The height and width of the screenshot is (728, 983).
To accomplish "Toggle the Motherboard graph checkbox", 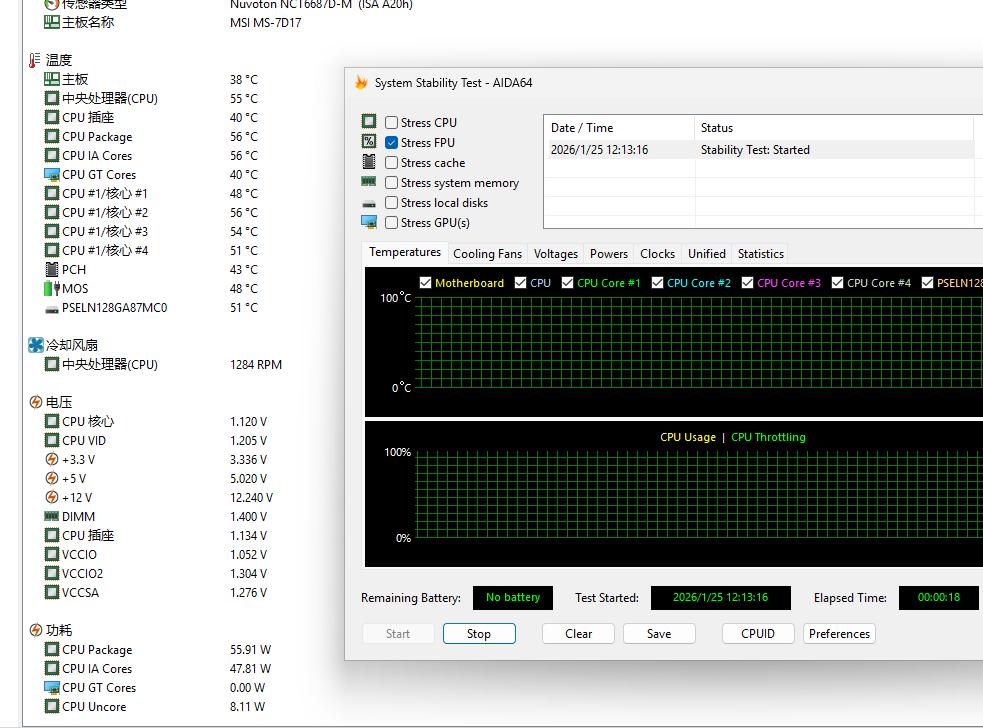I will [x=425, y=283].
